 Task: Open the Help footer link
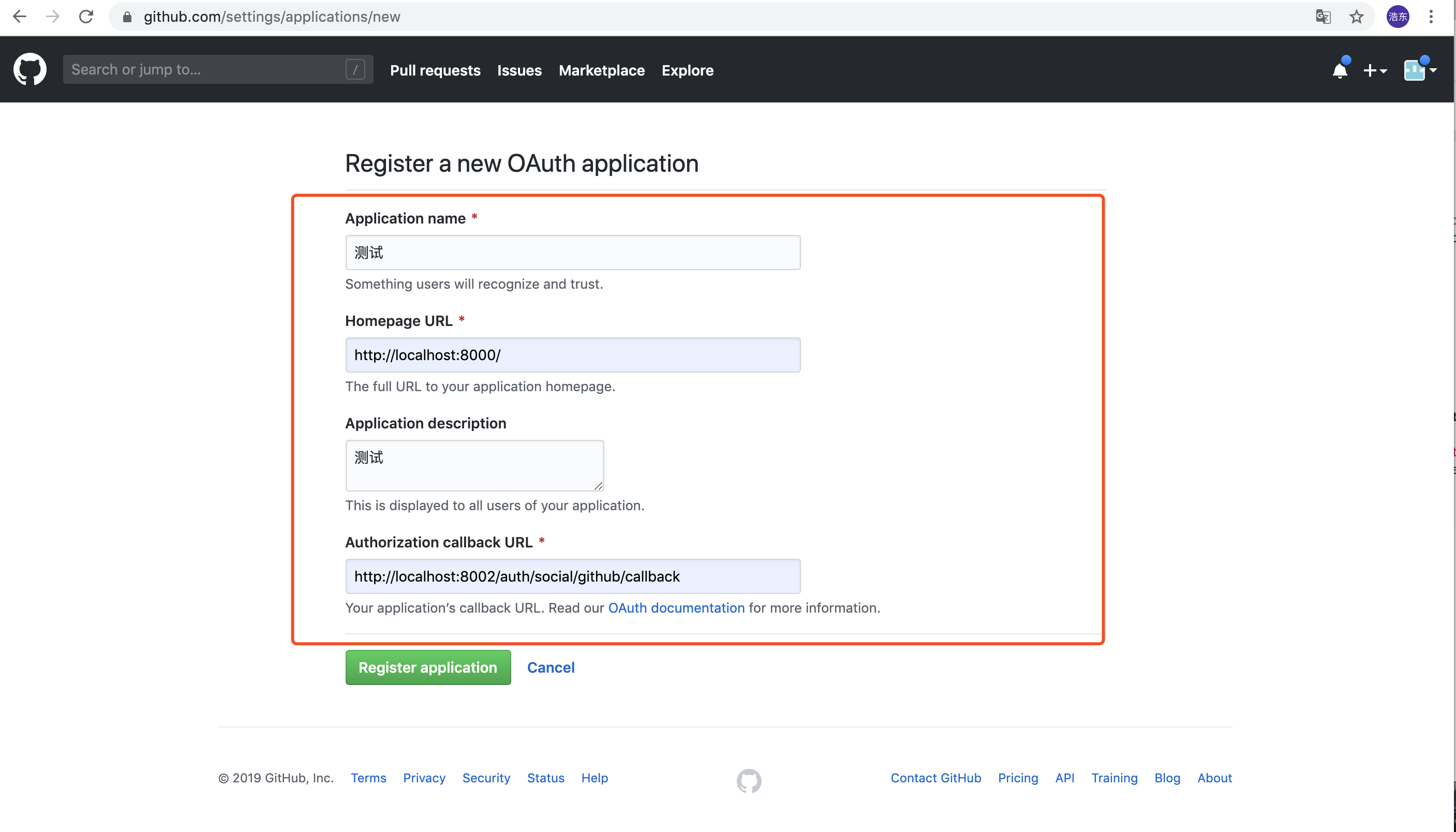(x=595, y=778)
